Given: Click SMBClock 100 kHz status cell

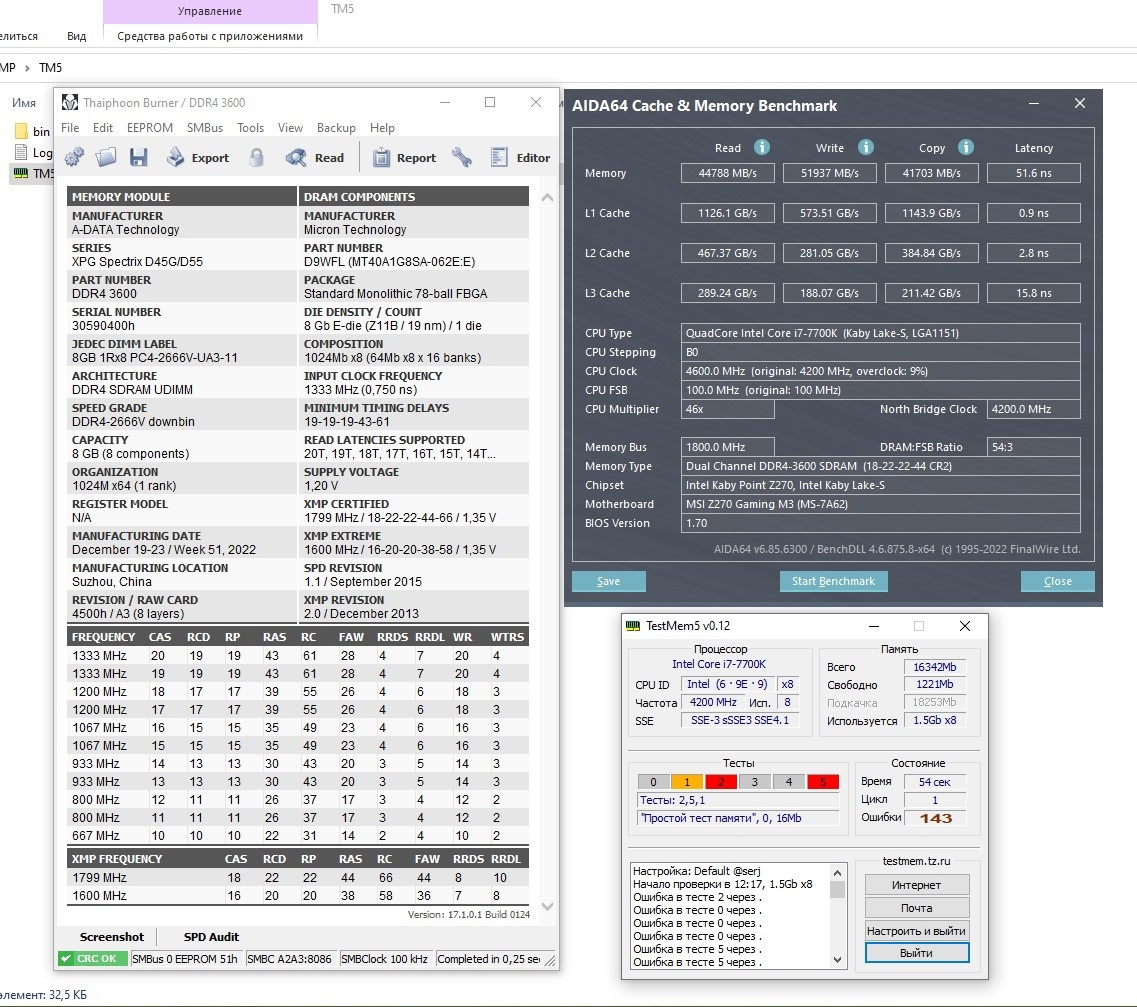Looking at the screenshot, I should point(385,958).
